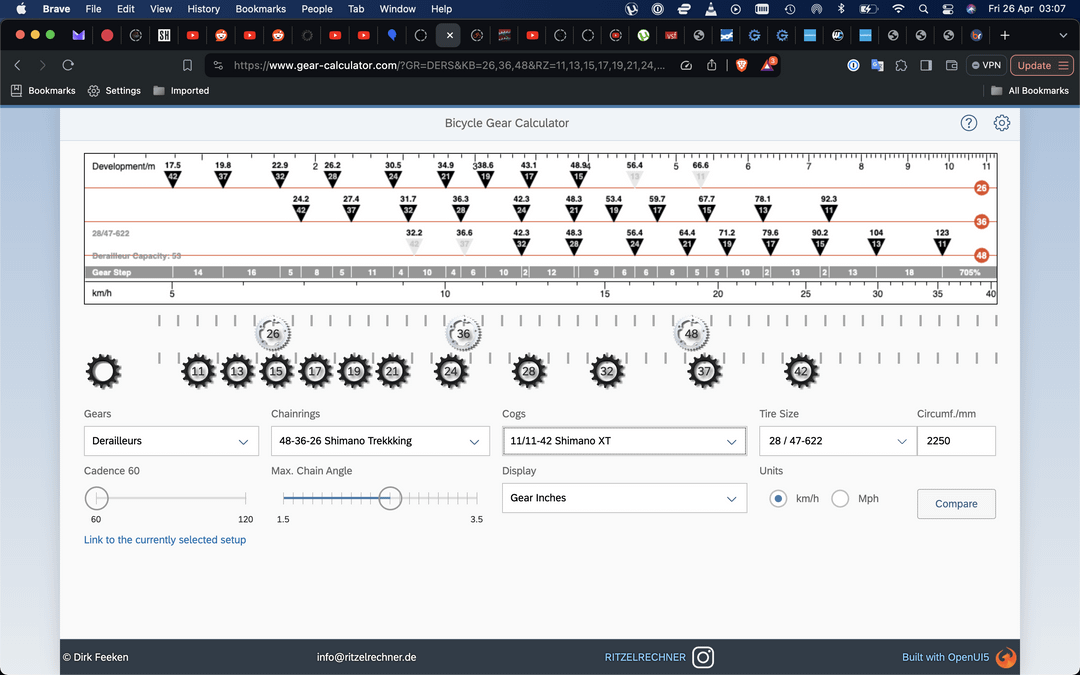This screenshot has height=675, width=1080.
Task: Open the browser extensions puzzle icon
Action: (901, 65)
